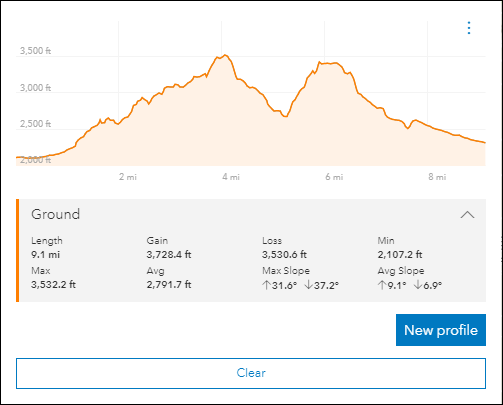Click the Clear button
Screen dimensions: 503x405
pos(251,373)
